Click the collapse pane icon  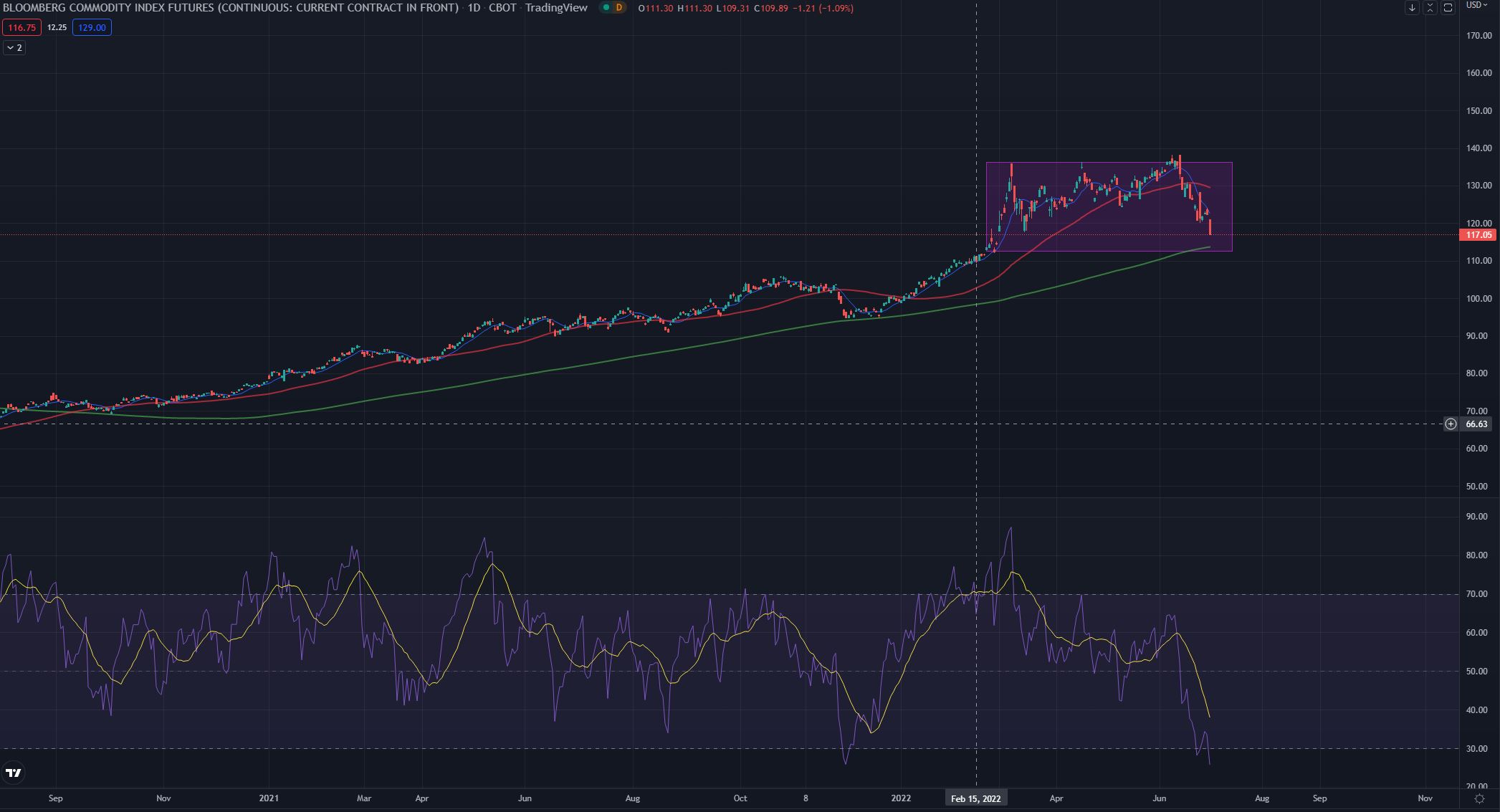pyautogui.click(x=1430, y=8)
